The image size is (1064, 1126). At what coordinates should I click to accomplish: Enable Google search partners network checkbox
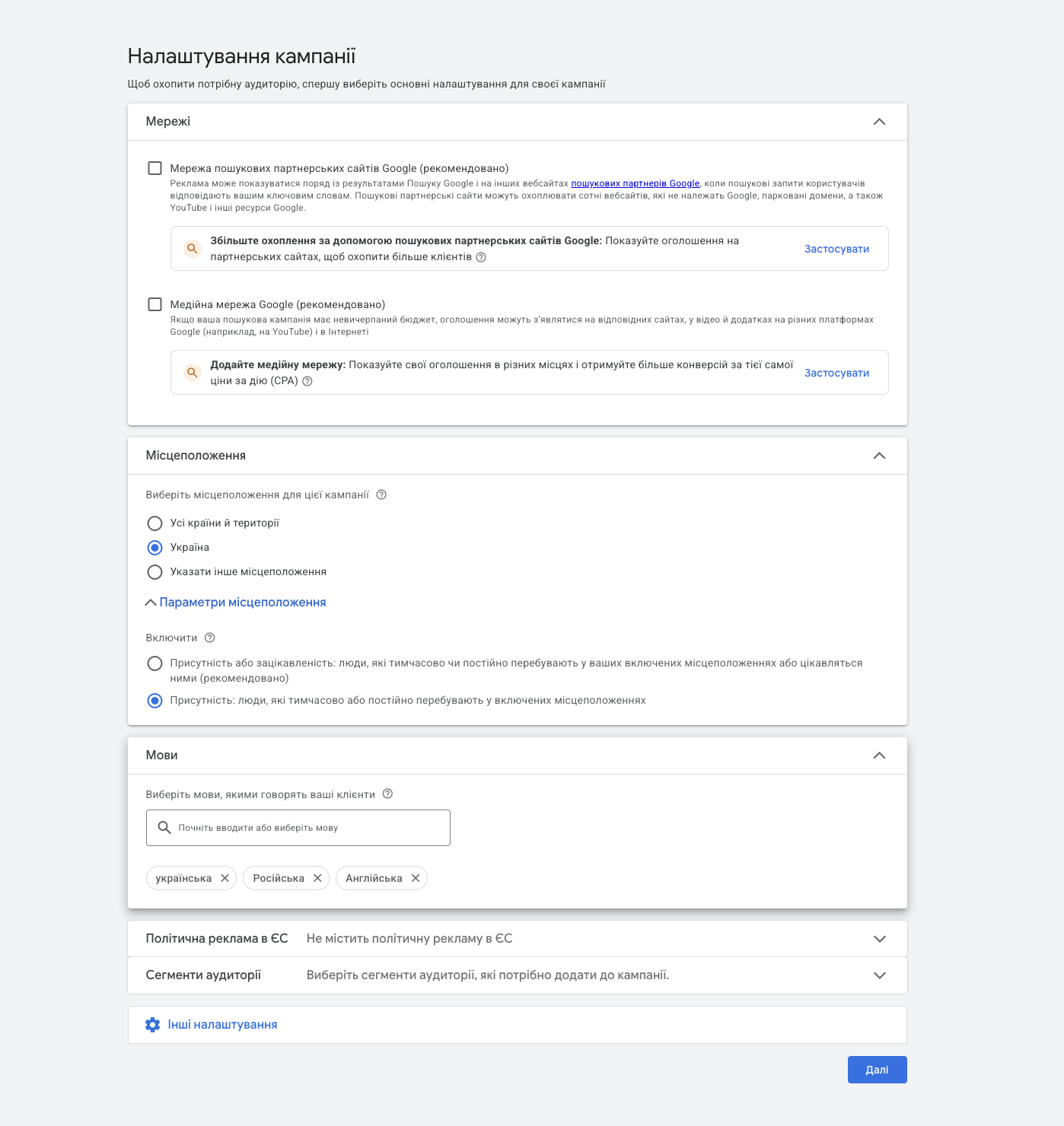coord(155,168)
